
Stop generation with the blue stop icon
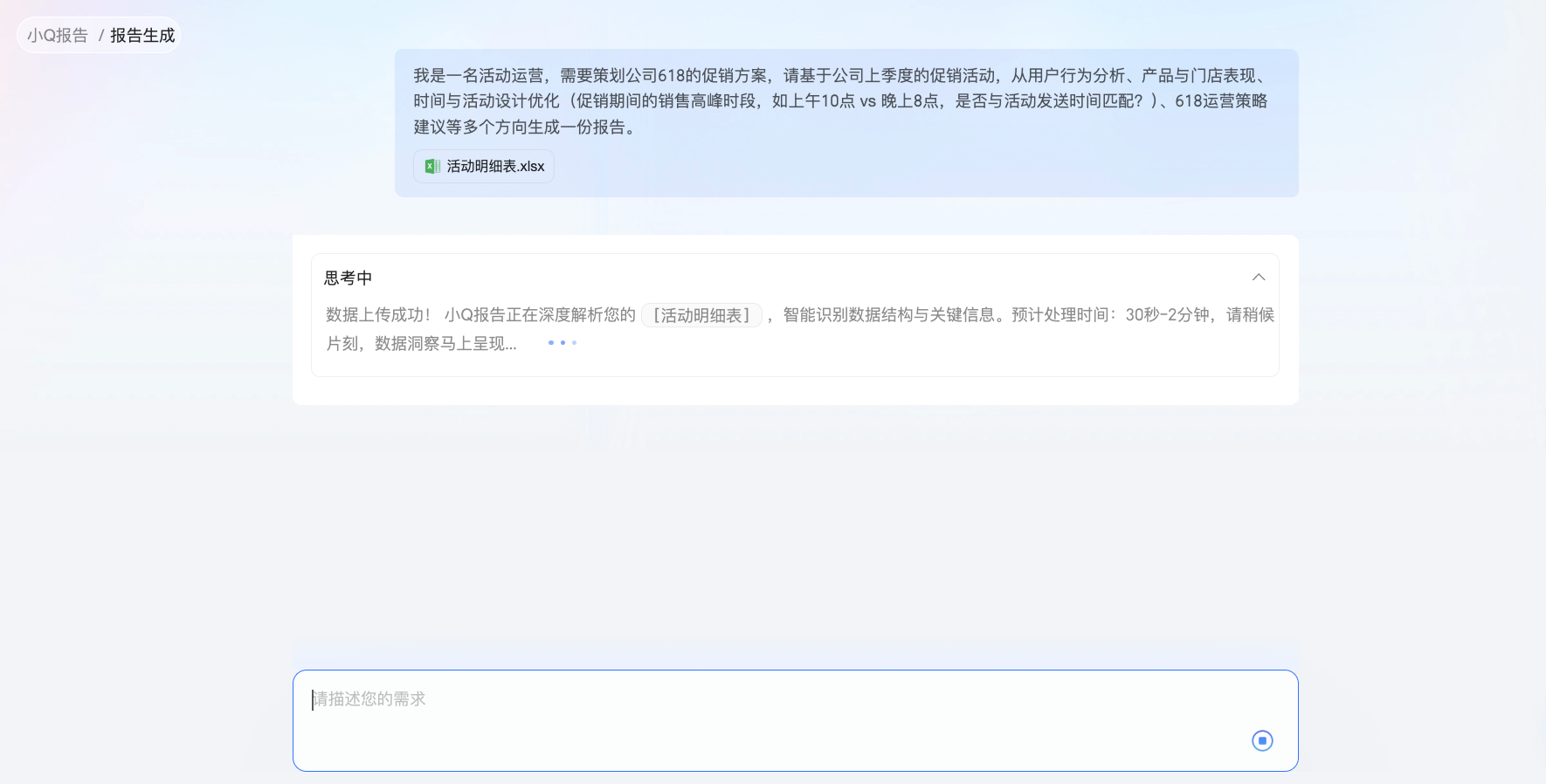(x=1262, y=740)
